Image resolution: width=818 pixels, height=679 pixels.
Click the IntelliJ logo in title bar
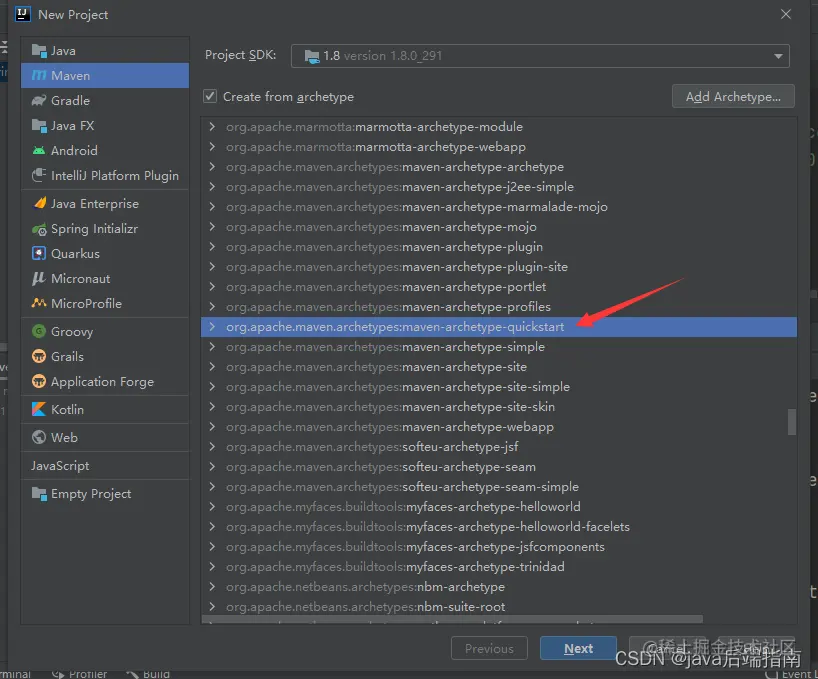22,14
